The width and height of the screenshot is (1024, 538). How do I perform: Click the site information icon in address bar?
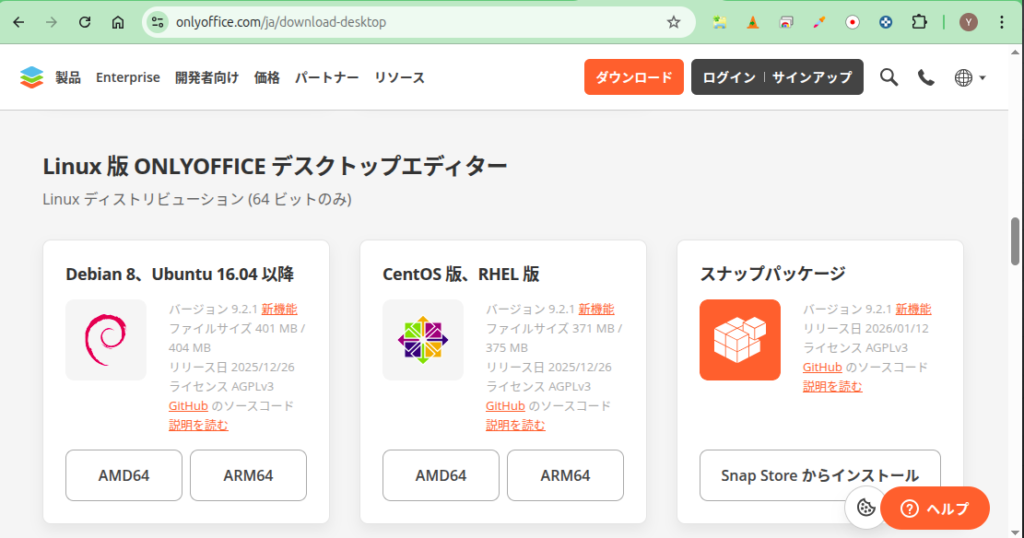156,22
